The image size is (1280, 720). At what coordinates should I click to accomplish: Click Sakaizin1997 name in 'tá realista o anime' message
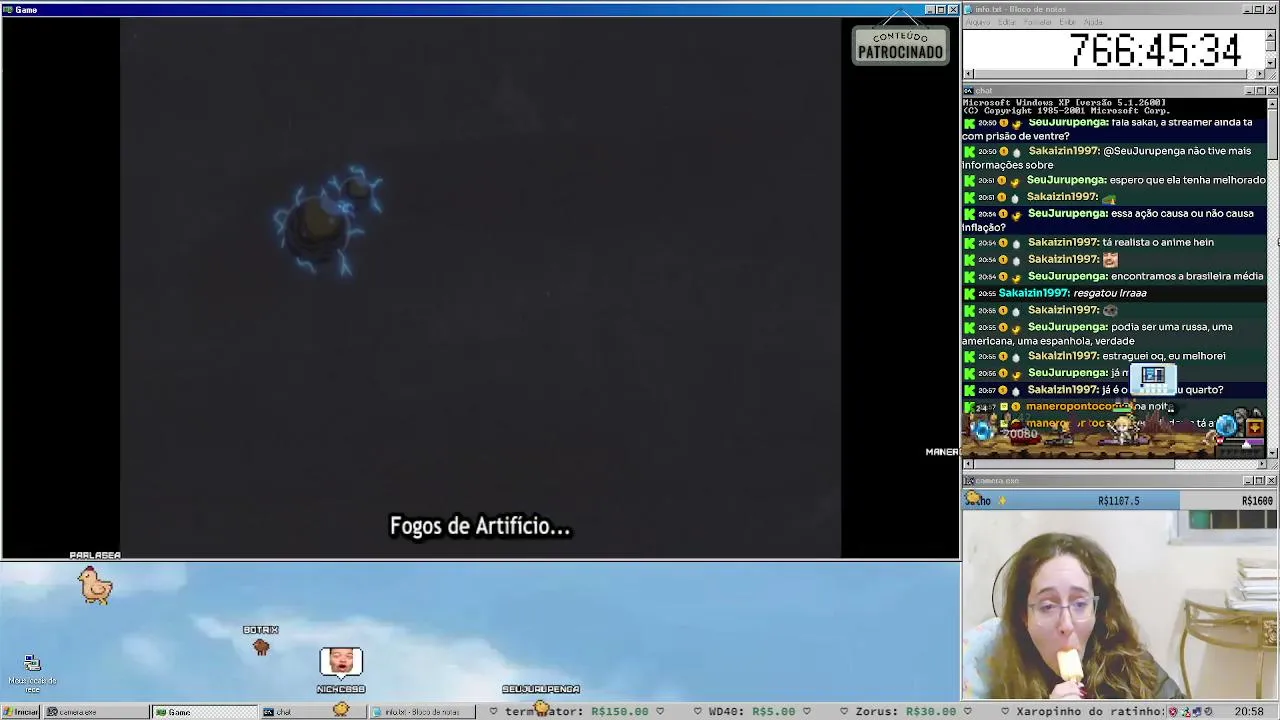(x=1064, y=242)
